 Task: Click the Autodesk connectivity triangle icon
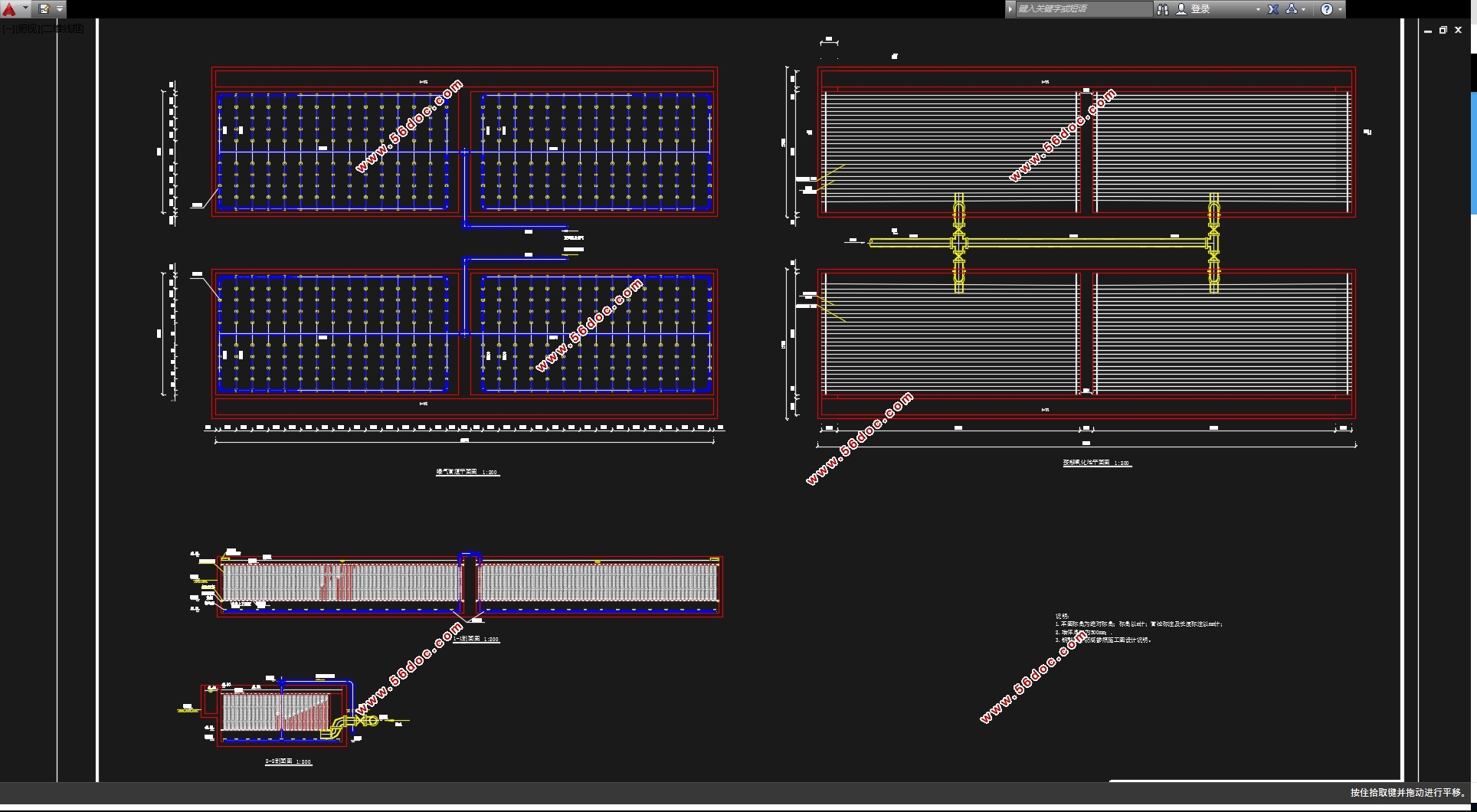pyautogui.click(x=1292, y=9)
